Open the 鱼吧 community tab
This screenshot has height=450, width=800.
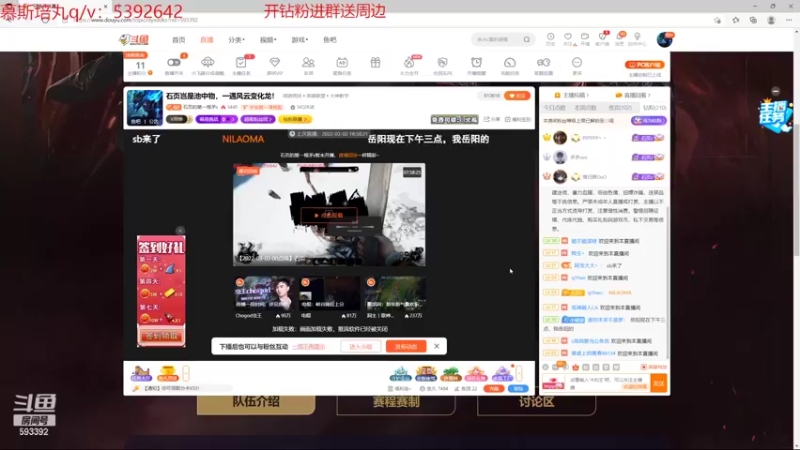(330, 40)
